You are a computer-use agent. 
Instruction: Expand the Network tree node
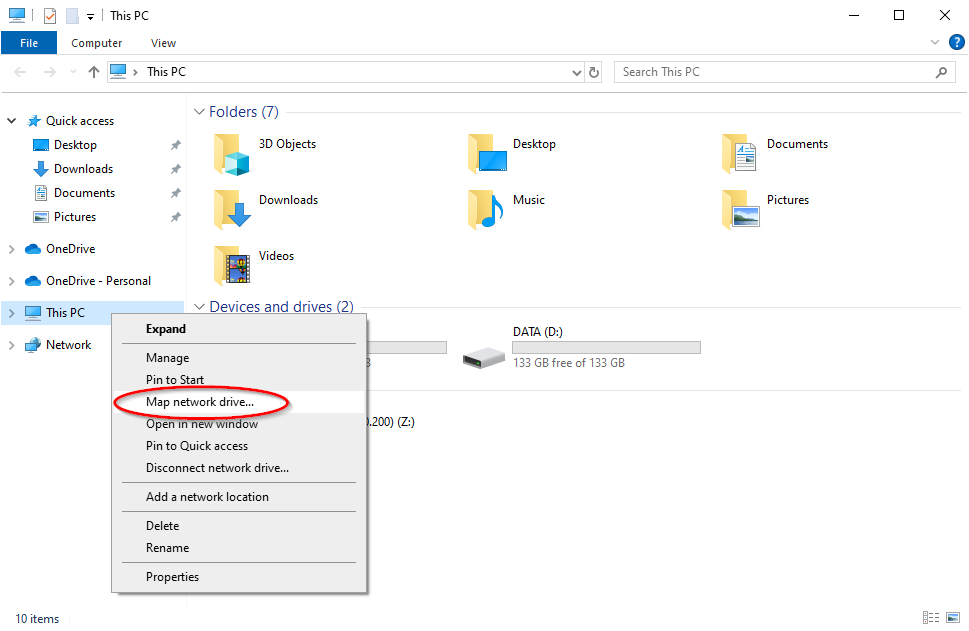pos(12,345)
